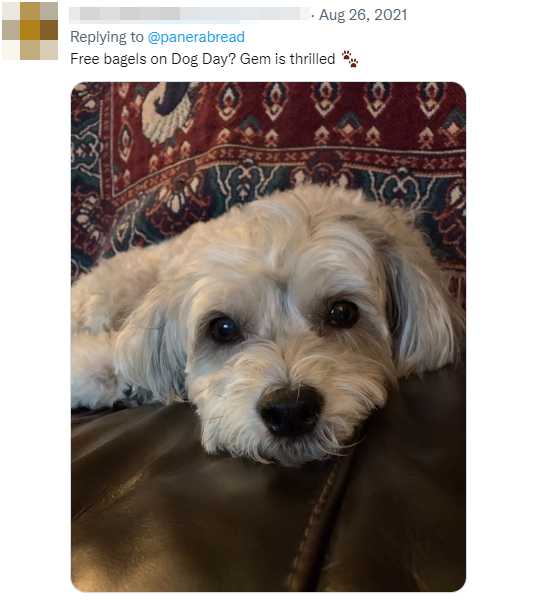
Task: Click the dog's right eye in photo
Action: click(343, 314)
